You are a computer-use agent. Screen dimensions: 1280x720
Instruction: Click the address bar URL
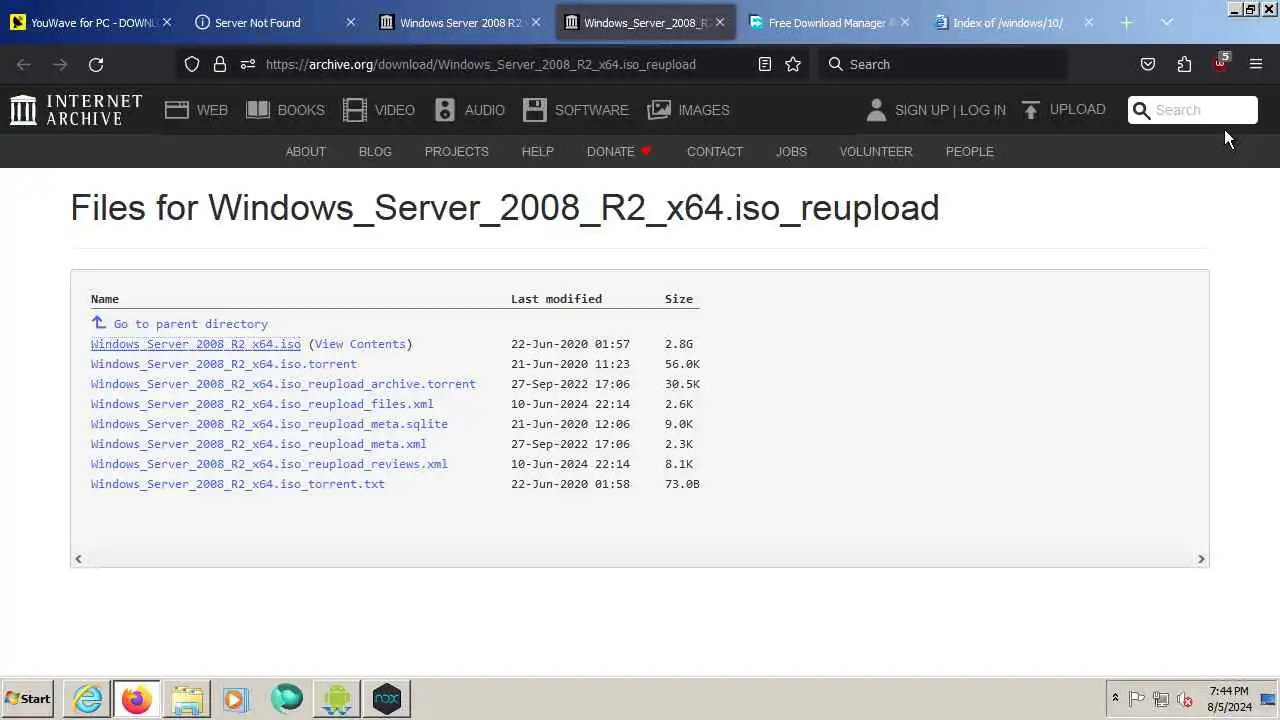481,64
